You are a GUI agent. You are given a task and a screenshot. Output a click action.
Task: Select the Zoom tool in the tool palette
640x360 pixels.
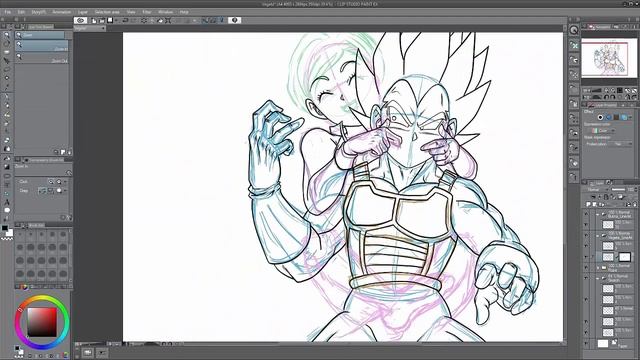click(x=7, y=35)
